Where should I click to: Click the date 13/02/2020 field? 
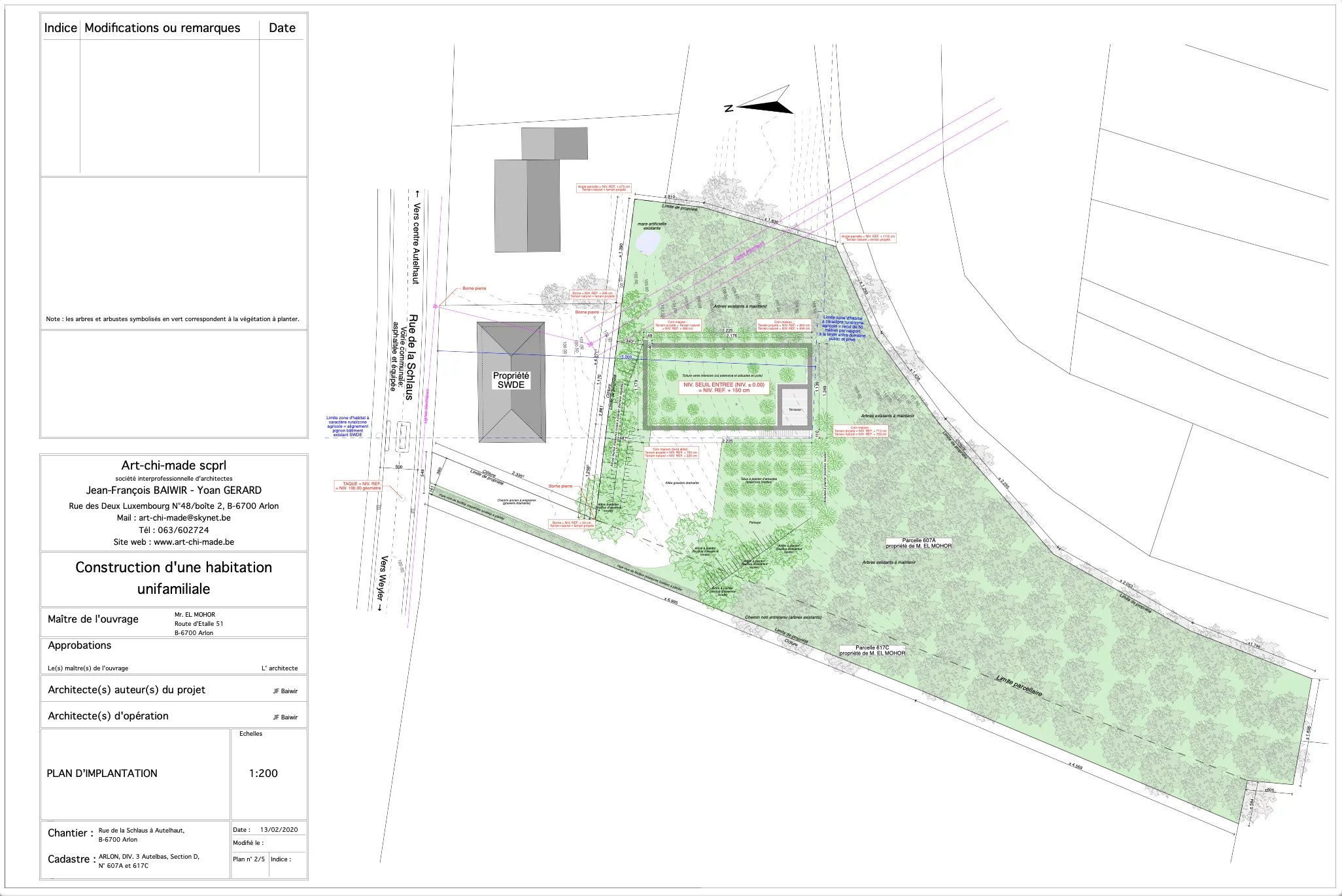tap(279, 829)
